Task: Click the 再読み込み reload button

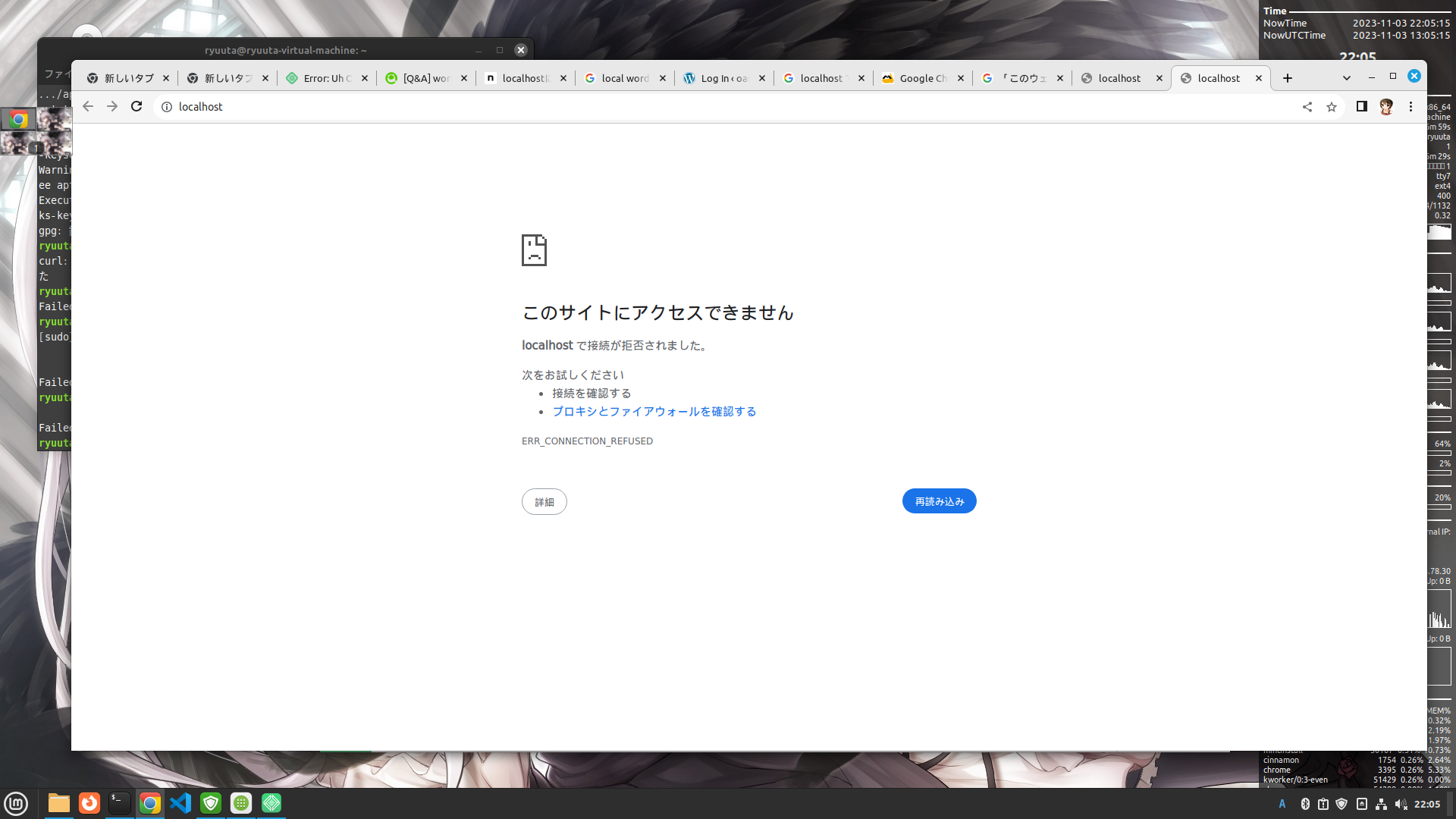Action: pyautogui.click(x=939, y=501)
